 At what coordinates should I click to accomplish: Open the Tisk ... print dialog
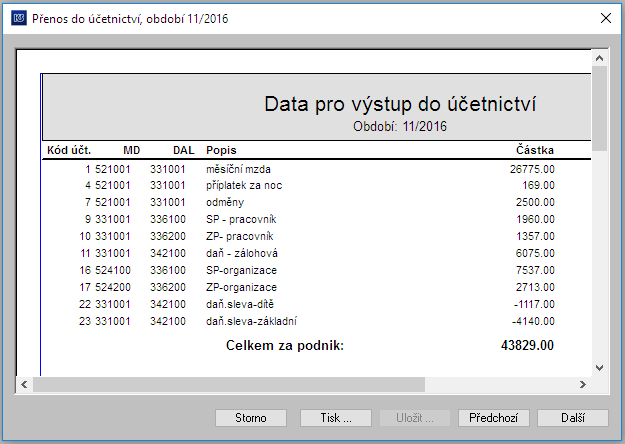pos(336,418)
